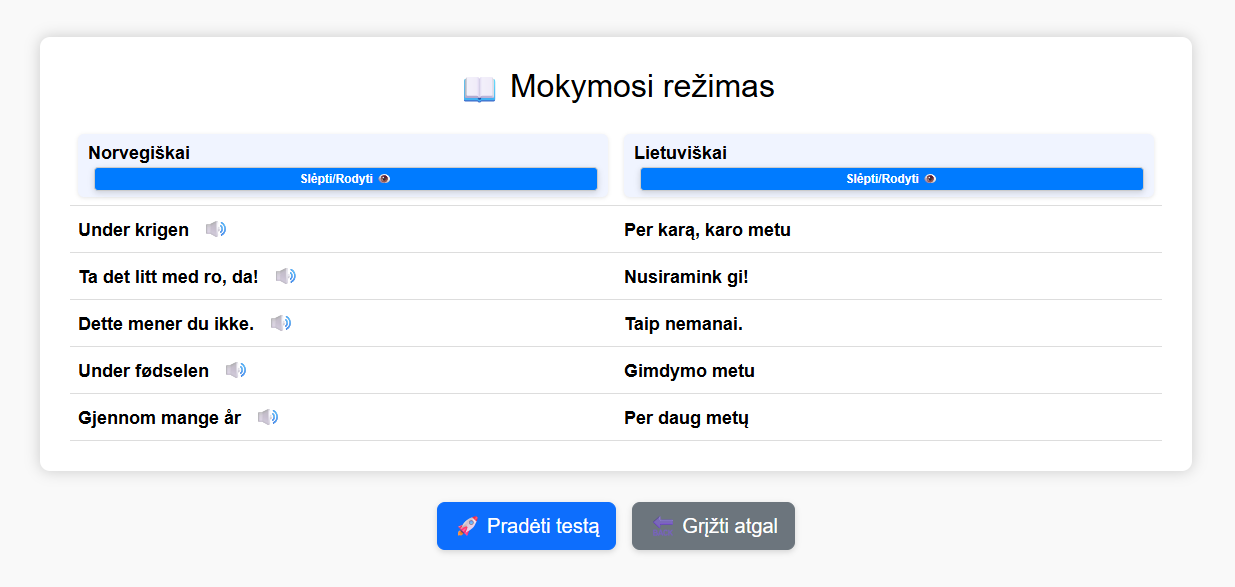
Task: Hide the Norwegian column with Slėpti/Rodyti
Action: (x=344, y=178)
